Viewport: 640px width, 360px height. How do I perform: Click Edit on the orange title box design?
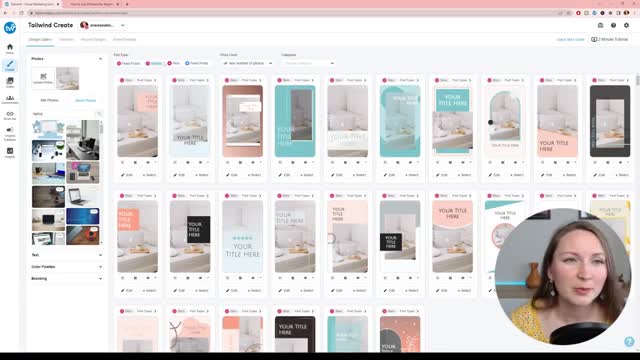(x=127, y=291)
